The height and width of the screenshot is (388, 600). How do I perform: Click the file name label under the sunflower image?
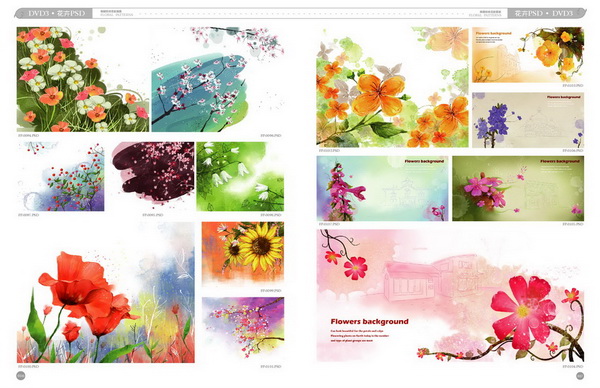(x=271, y=290)
